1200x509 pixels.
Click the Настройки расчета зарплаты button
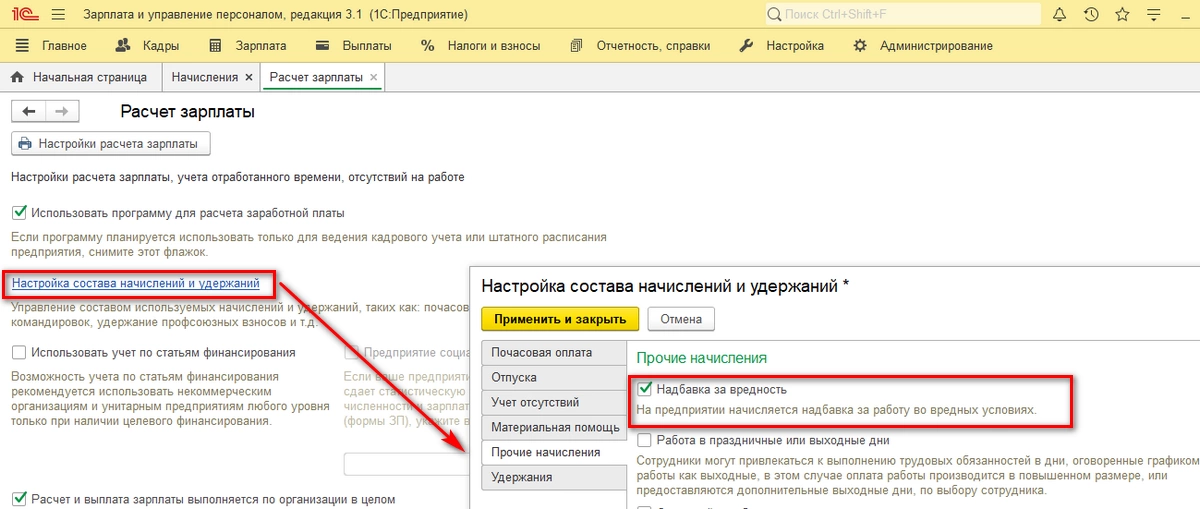point(110,144)
